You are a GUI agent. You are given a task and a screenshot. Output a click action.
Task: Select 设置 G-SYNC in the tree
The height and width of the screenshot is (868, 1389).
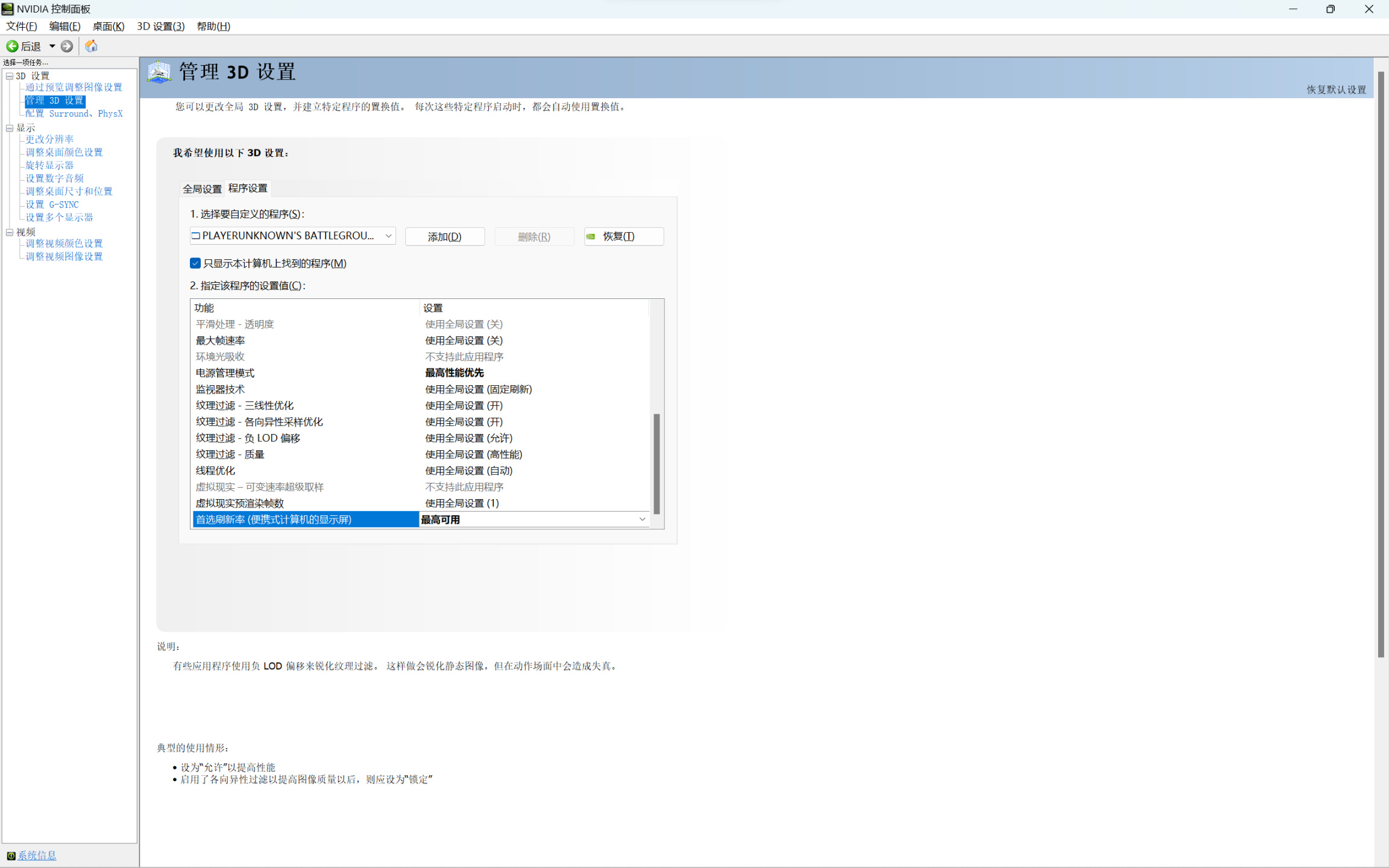pos(52,204)
